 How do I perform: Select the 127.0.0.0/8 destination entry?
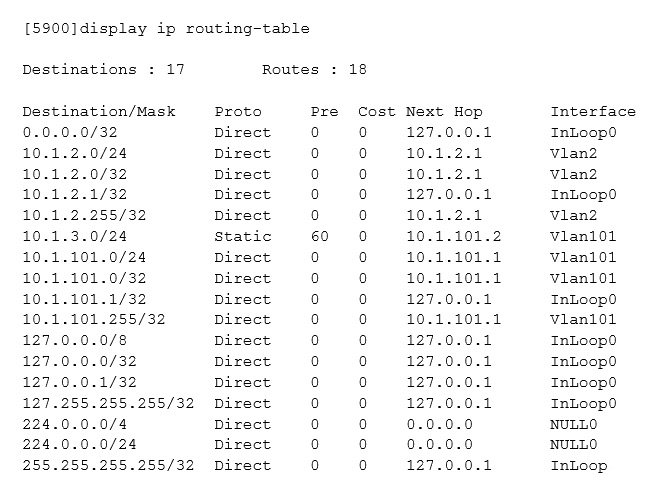pos(70,340)
